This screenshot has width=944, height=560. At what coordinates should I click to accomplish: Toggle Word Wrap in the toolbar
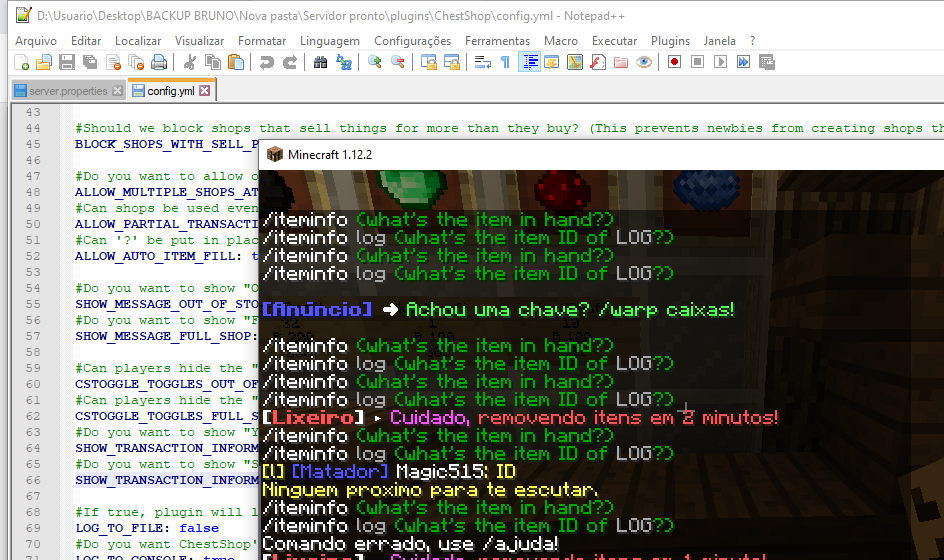point(482,62)
